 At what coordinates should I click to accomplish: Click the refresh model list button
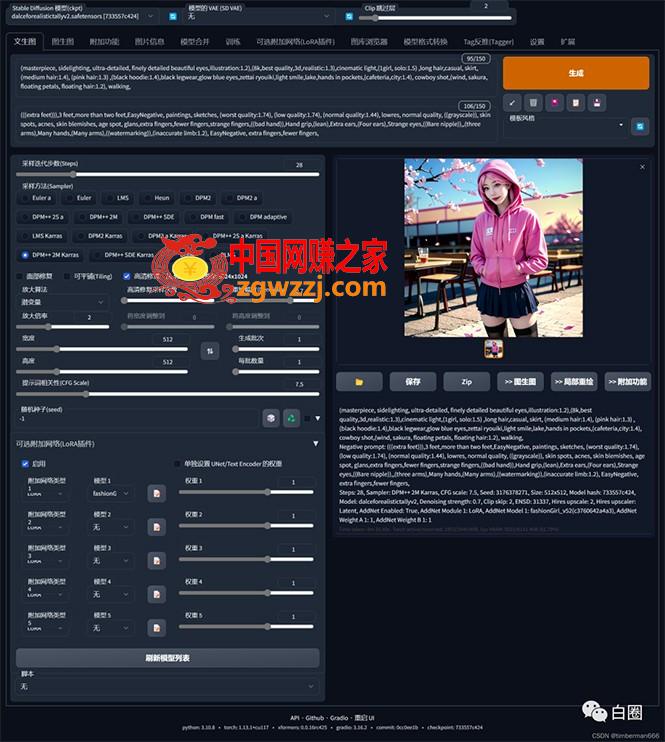[x=168, y=658]
